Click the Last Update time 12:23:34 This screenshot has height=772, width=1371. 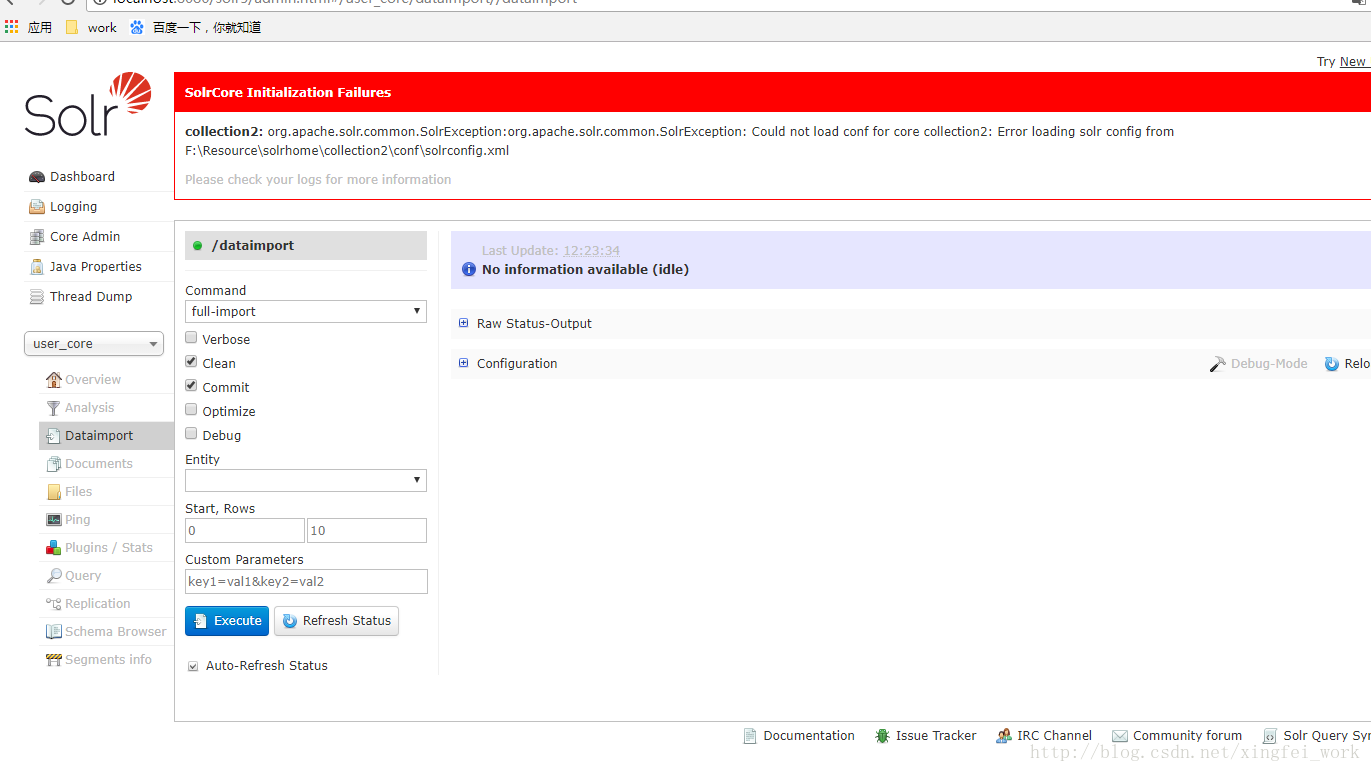pyautogui.click(x=591, y=251)
